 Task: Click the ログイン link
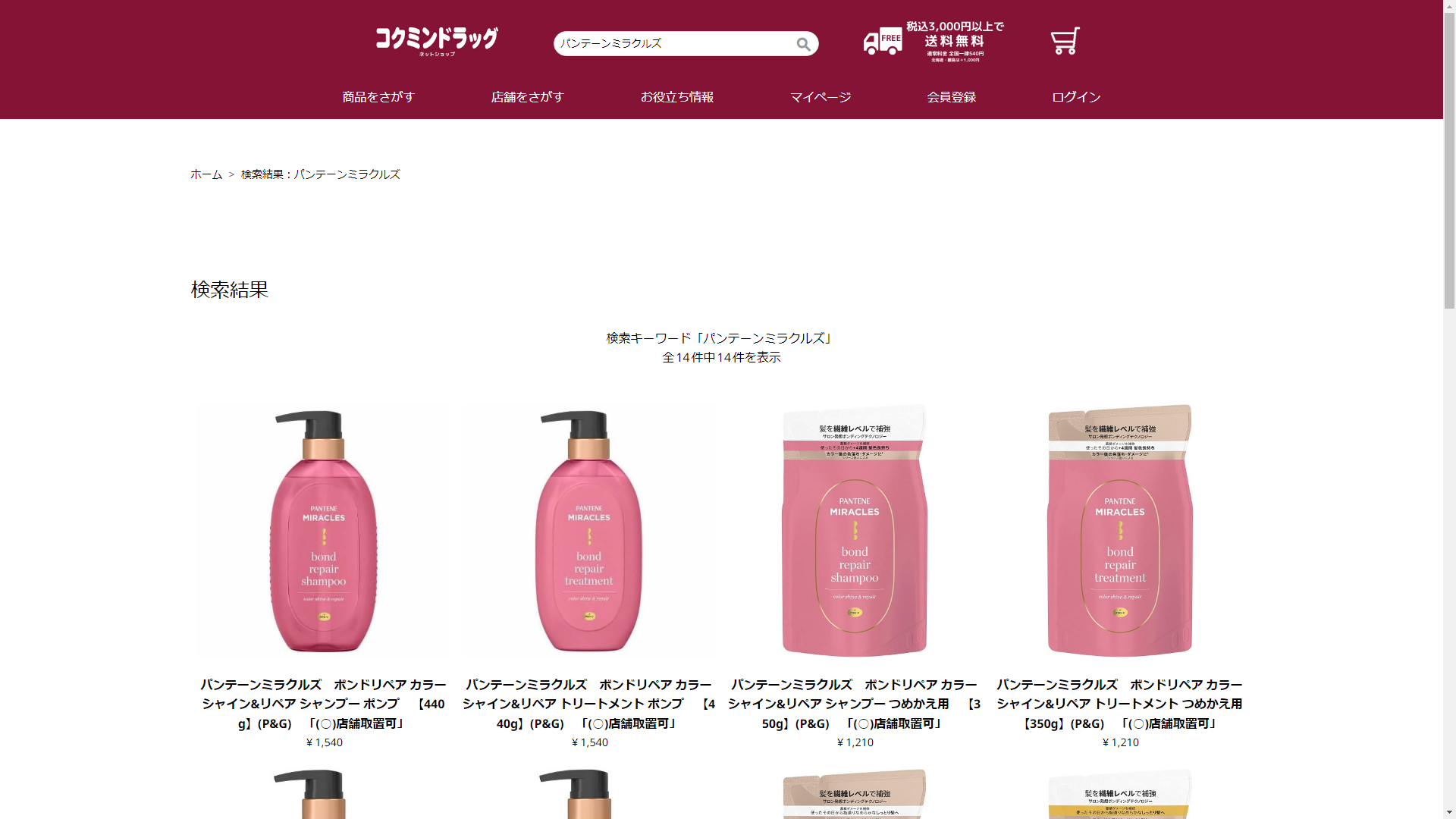[x=1076, y=97]
